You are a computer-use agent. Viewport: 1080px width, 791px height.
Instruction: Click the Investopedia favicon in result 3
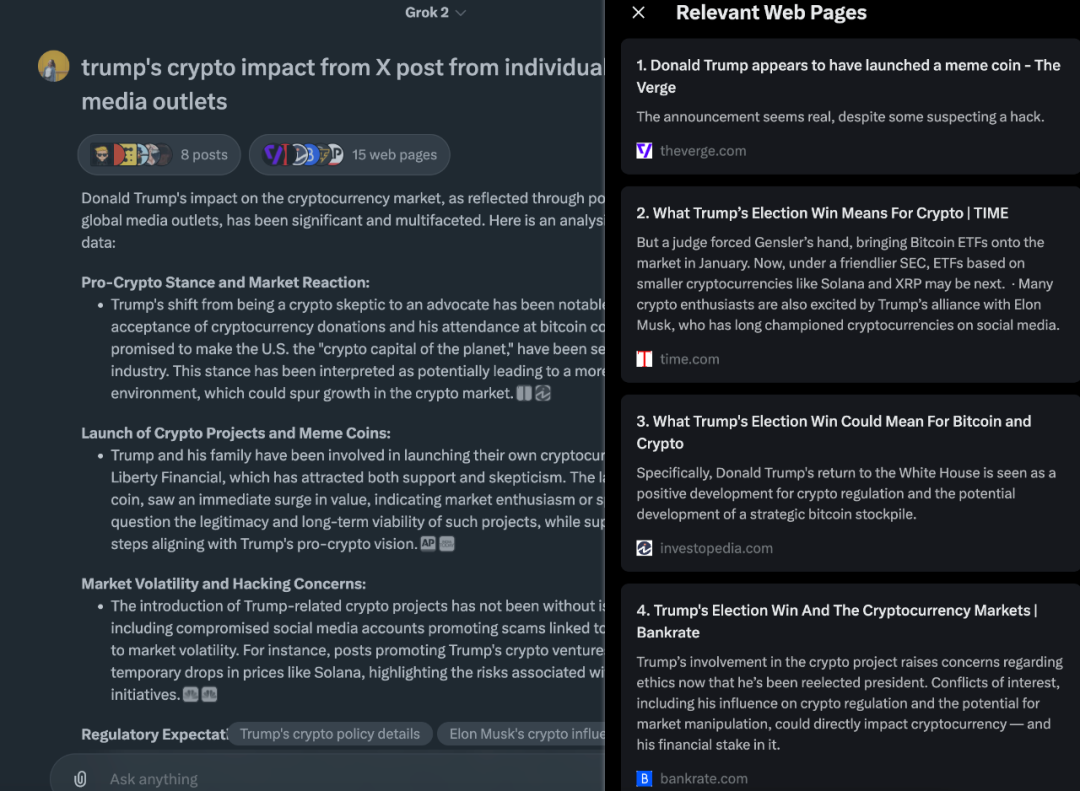point(644,548)
